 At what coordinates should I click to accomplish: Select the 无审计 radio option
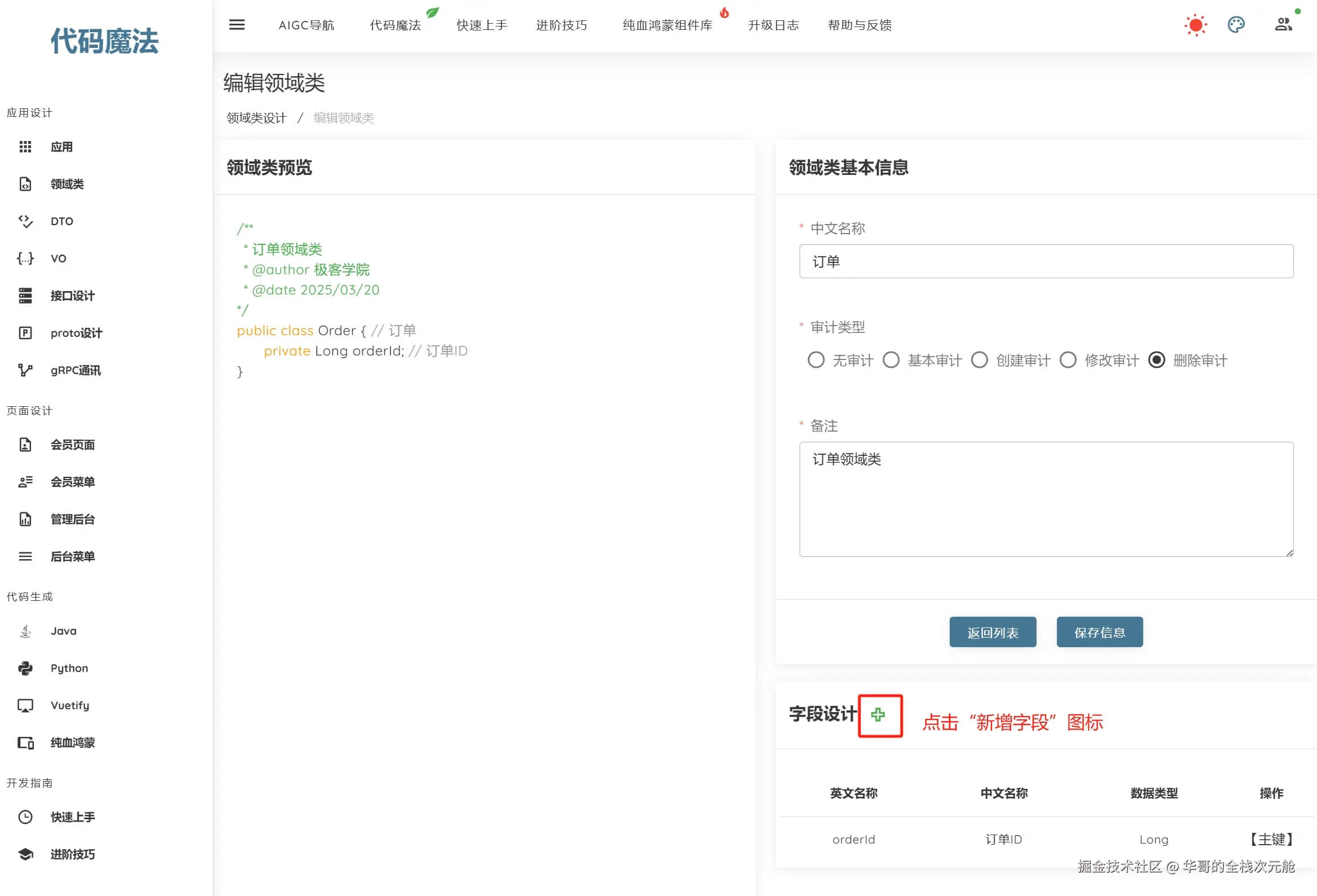[x=816, y=360]
